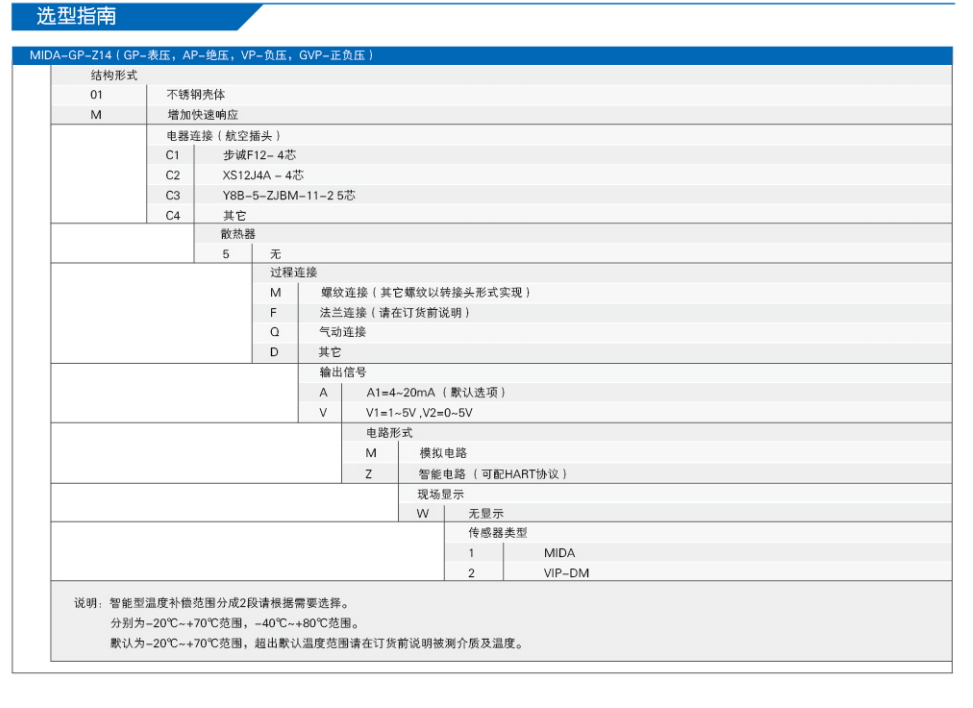The width and height of the screenshot is (973, 708).
Task: Click 无 next to code 5
Action: pyautogui.click(x=275, y=254)
